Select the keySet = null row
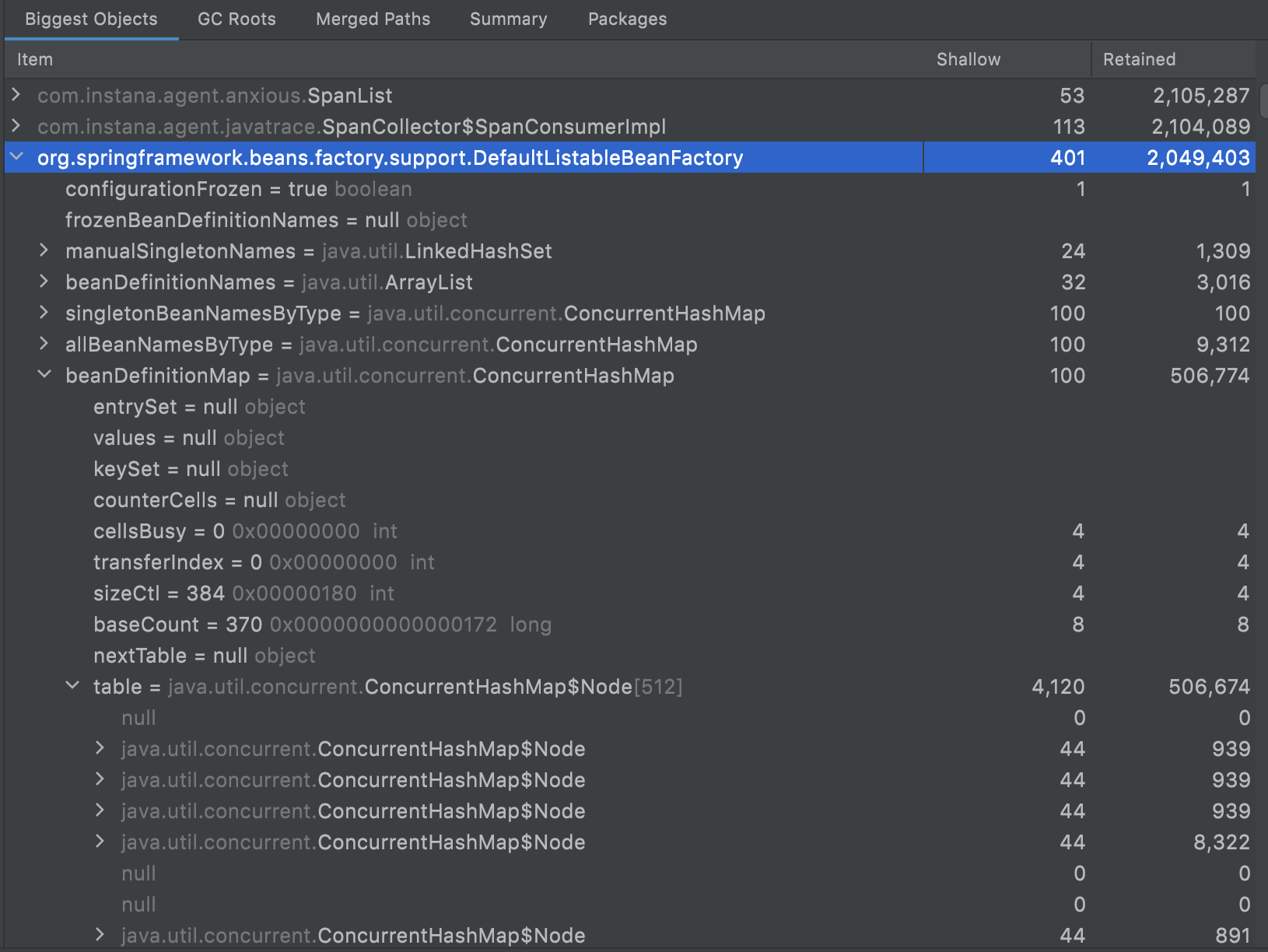1268x952 pixels. (x=630, y=468)
